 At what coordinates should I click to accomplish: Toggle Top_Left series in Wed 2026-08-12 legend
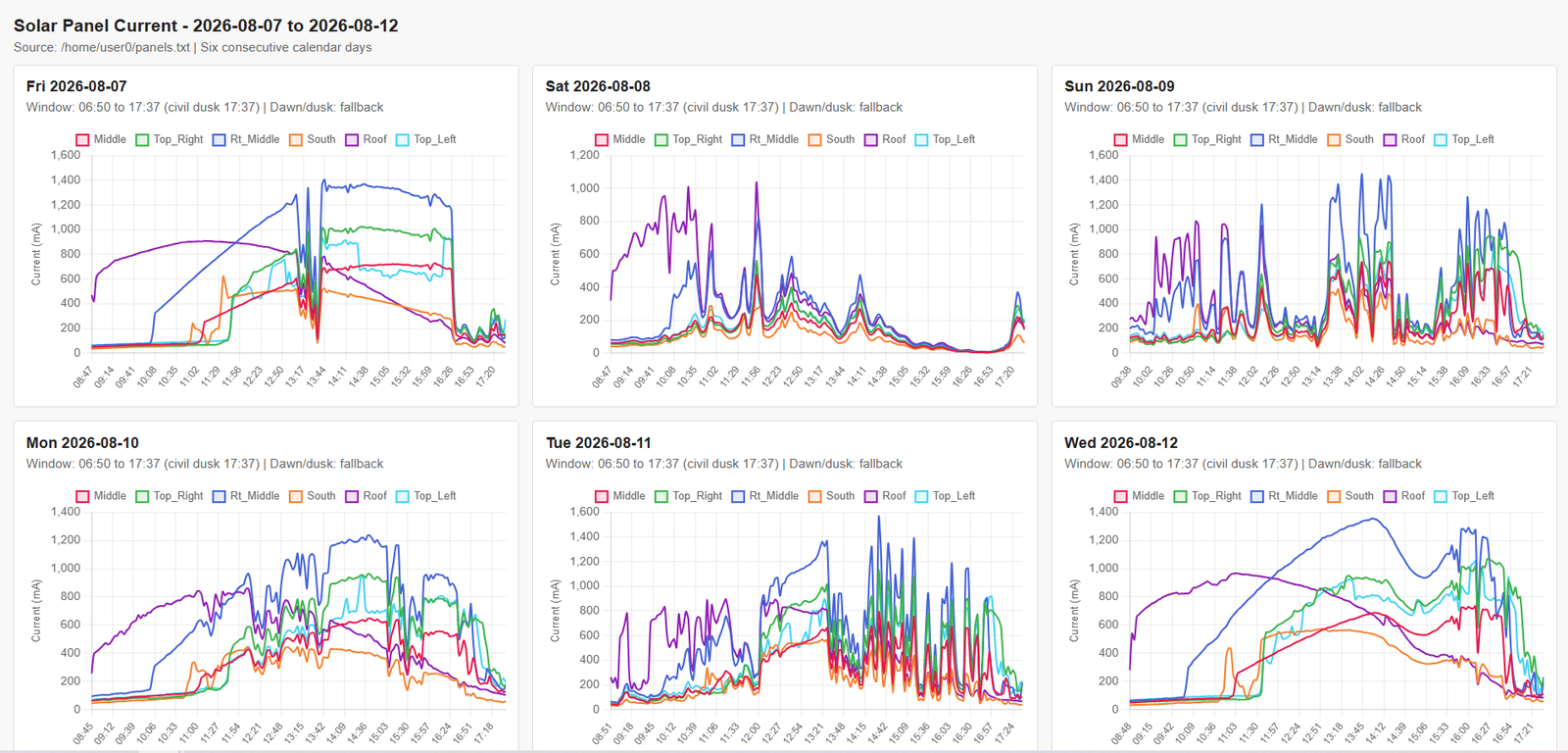point(1465,496)
